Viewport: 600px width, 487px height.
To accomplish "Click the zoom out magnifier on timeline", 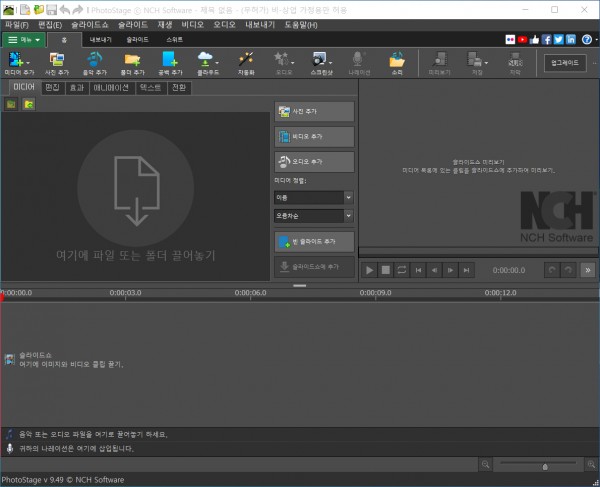I will pyautogui.click(x=486, y=464).
